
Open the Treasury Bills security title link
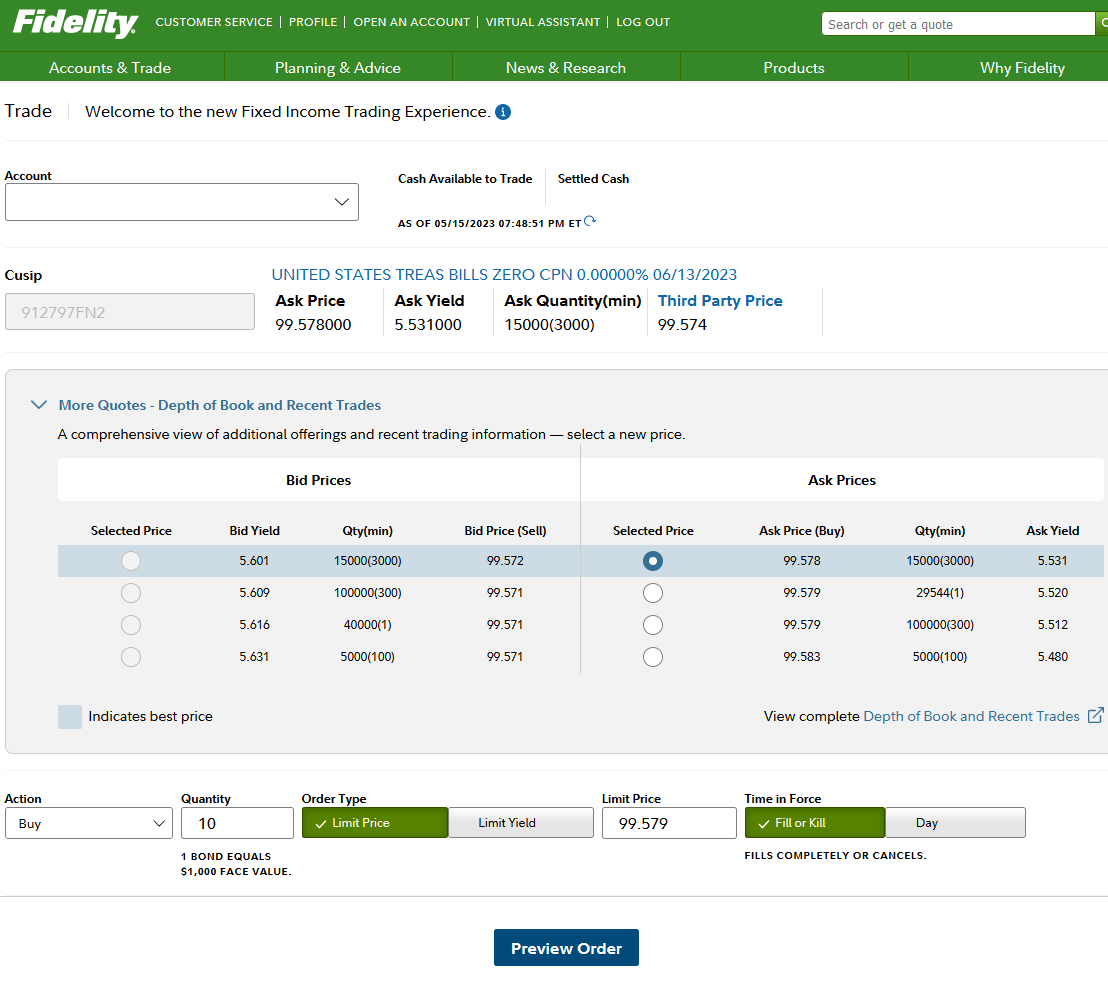pyautogui.click(x=504, y=274)
